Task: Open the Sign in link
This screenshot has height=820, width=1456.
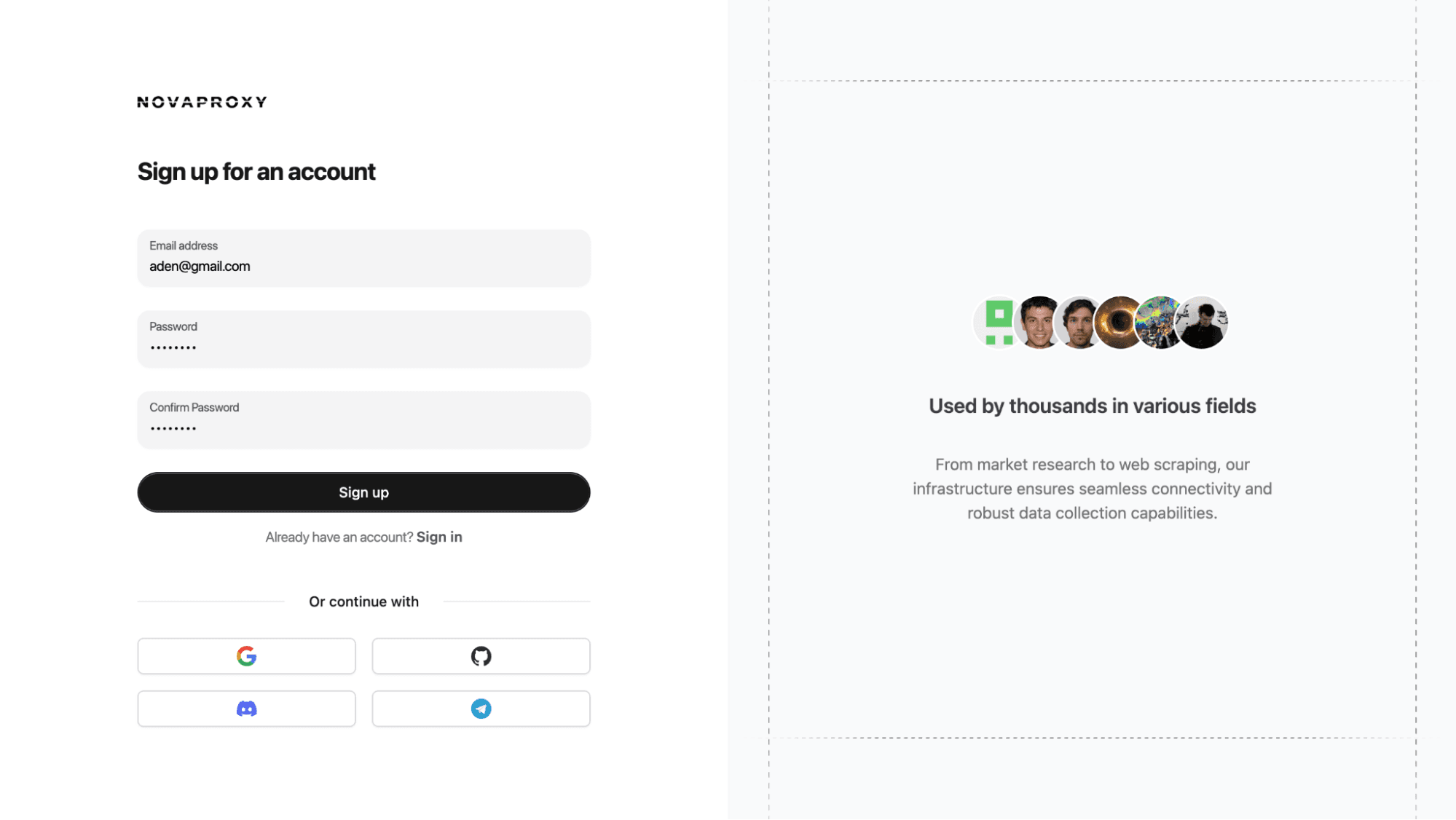Action: point(439,537)
